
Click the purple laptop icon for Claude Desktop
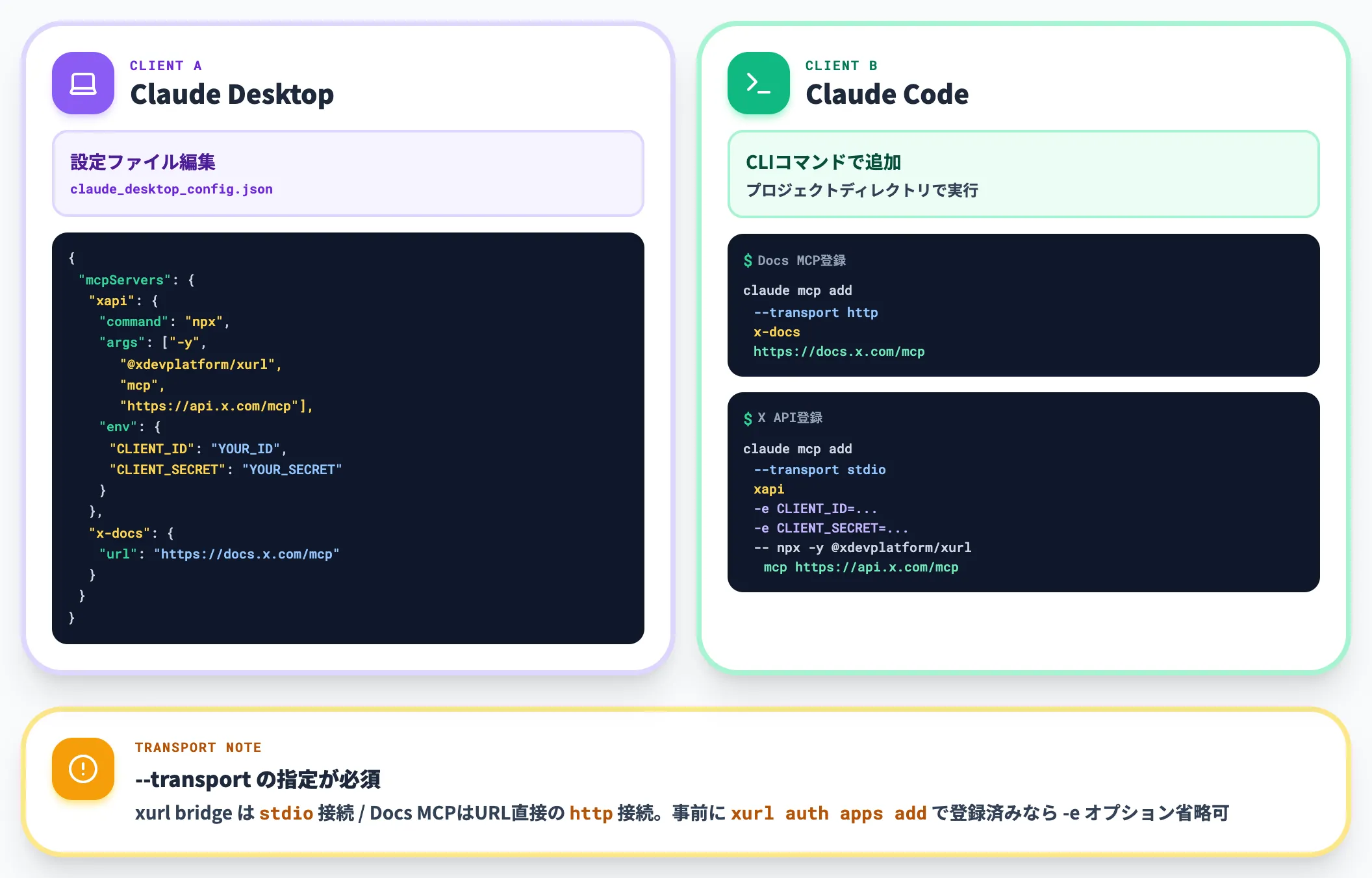click(83, 83)
